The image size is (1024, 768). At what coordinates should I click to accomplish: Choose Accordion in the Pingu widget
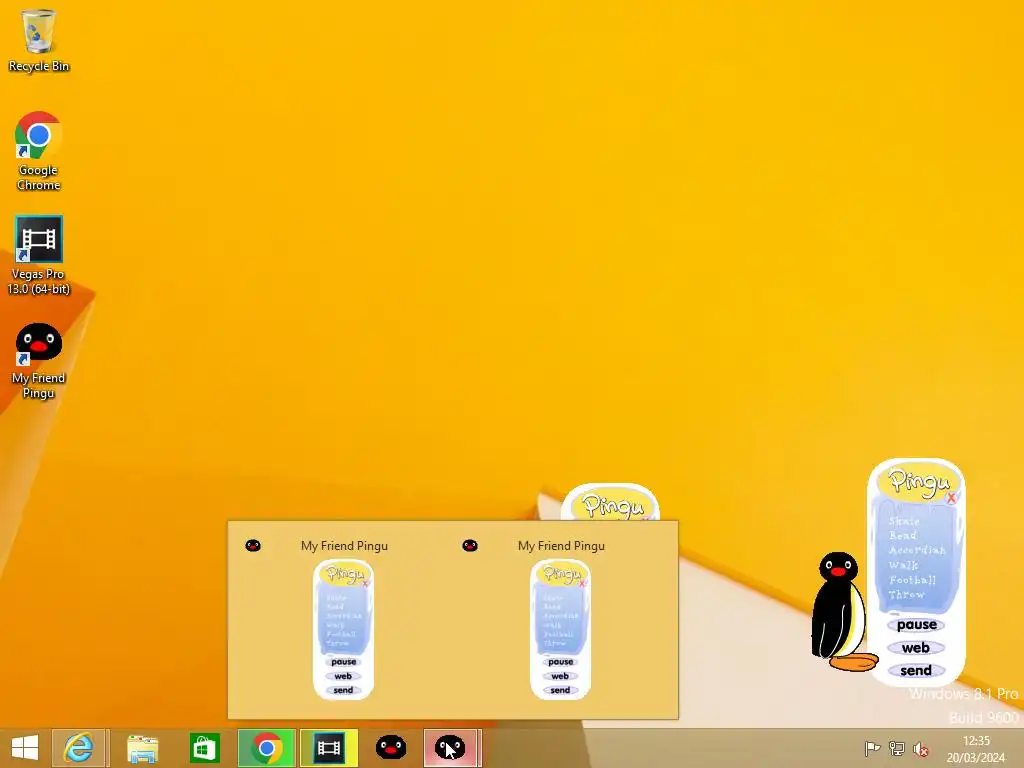click(917, 550)
